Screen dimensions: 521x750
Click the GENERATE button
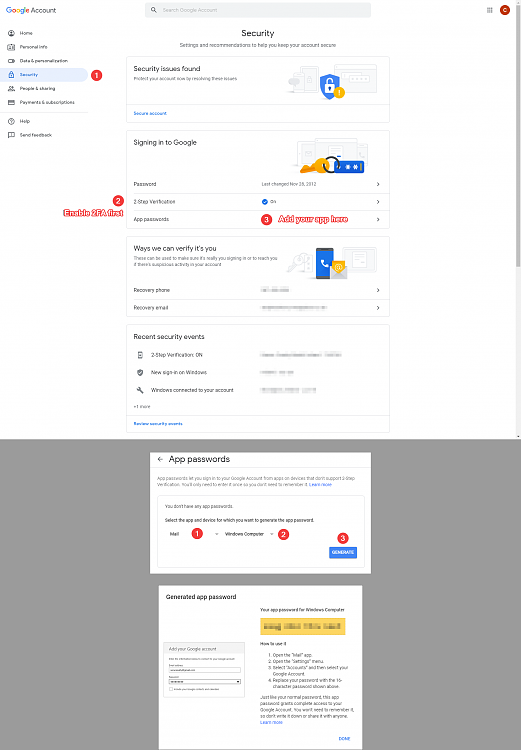(x=343, y=552)
